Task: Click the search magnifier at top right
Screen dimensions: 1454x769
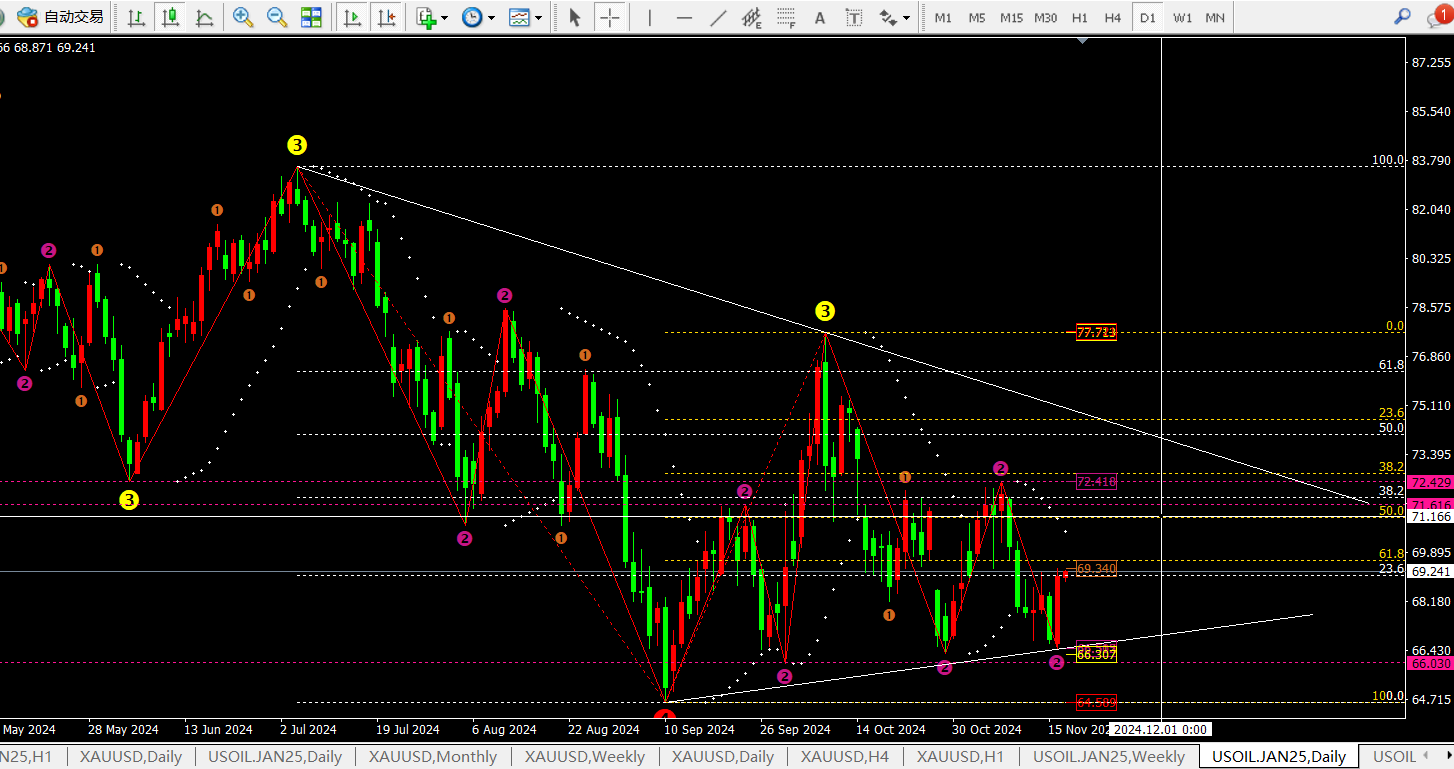Action: point(1403,17)
